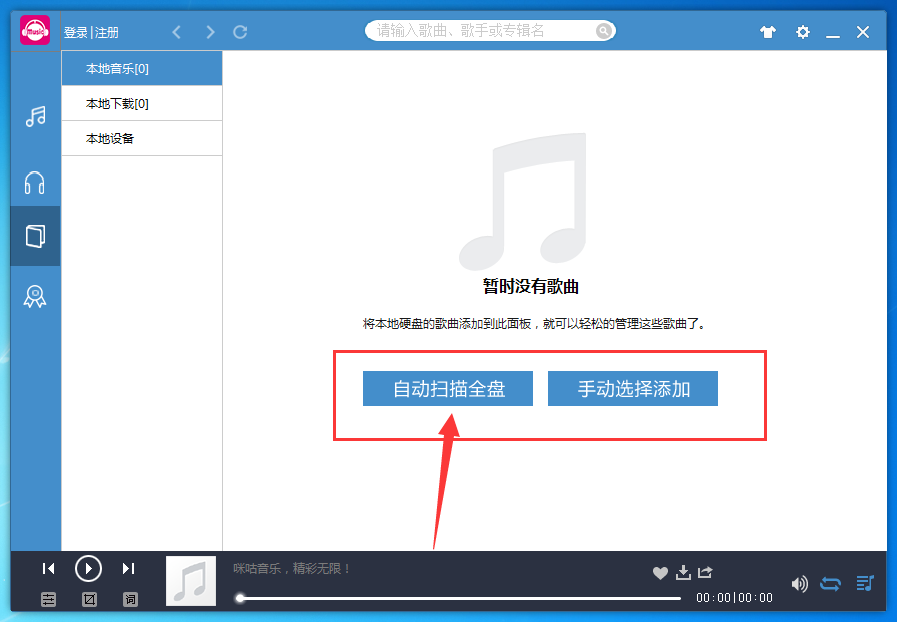Image resolution: width=897 pixels, height=622 pixels.
Task: Click the 自动扫描全盘 button
Action: click(x=448, y=389)
